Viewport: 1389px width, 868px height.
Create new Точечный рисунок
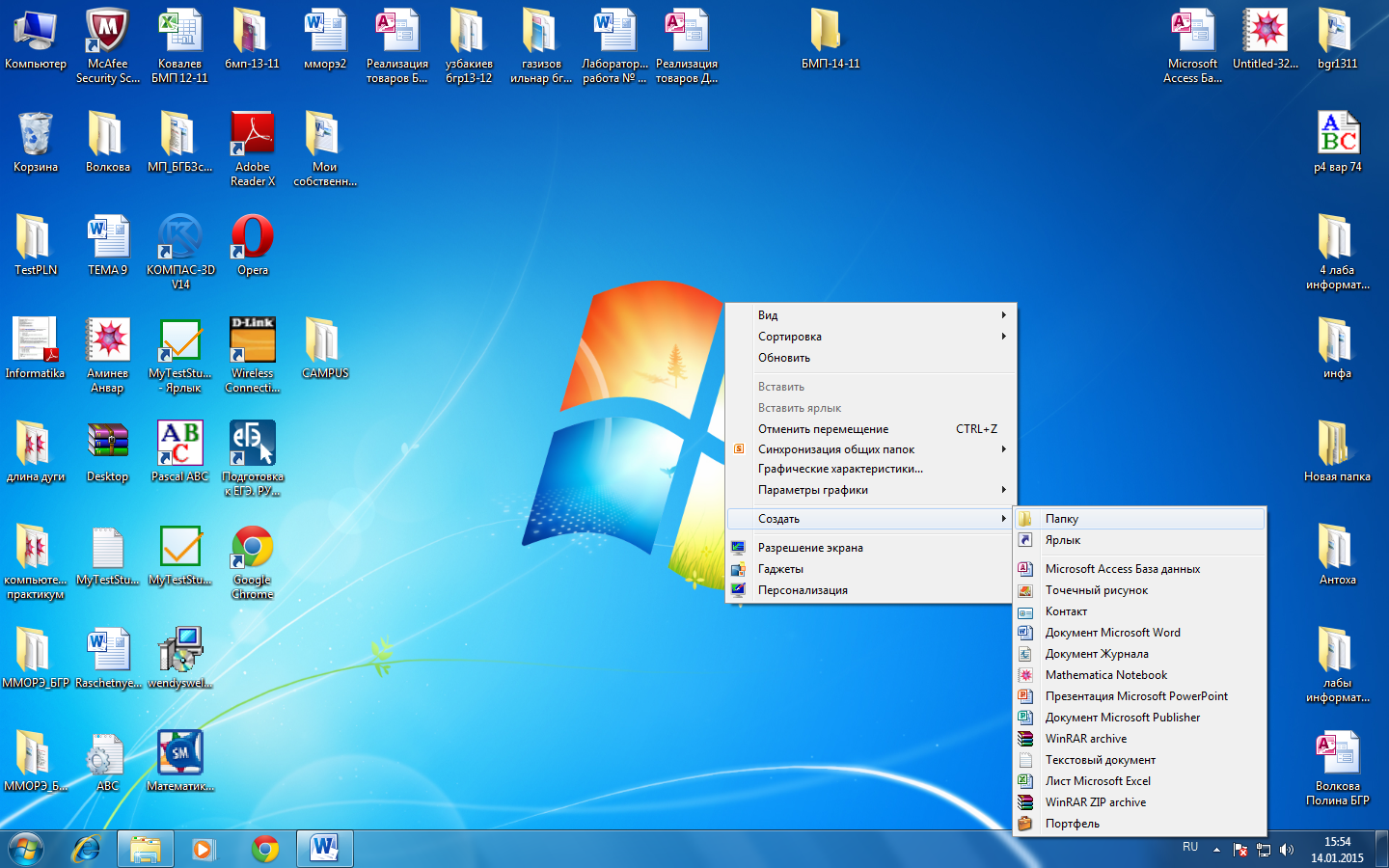click(x=1139, y=590)
